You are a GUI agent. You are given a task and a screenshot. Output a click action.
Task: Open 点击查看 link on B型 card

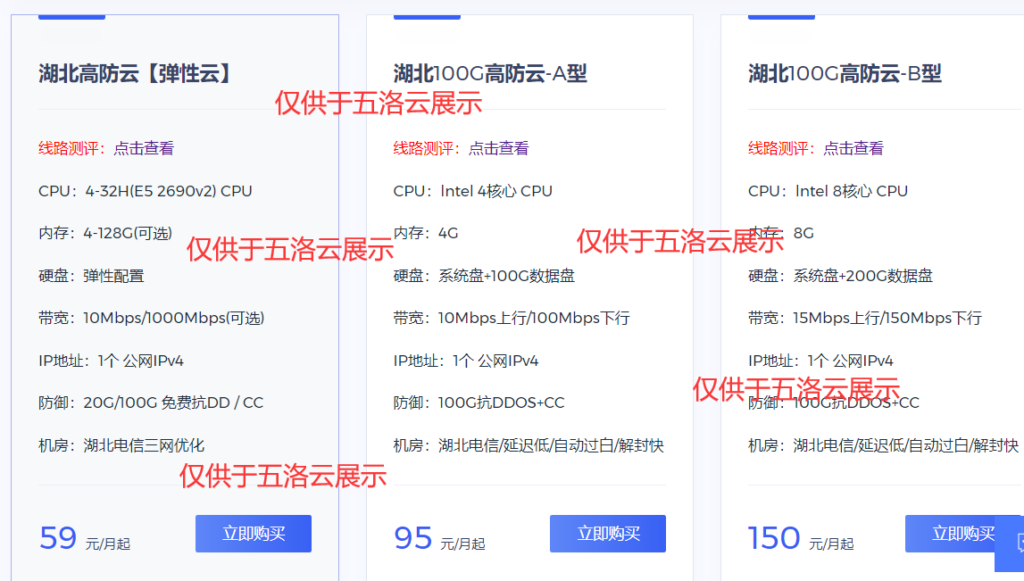pyautogui.click(x=856, y=148)
